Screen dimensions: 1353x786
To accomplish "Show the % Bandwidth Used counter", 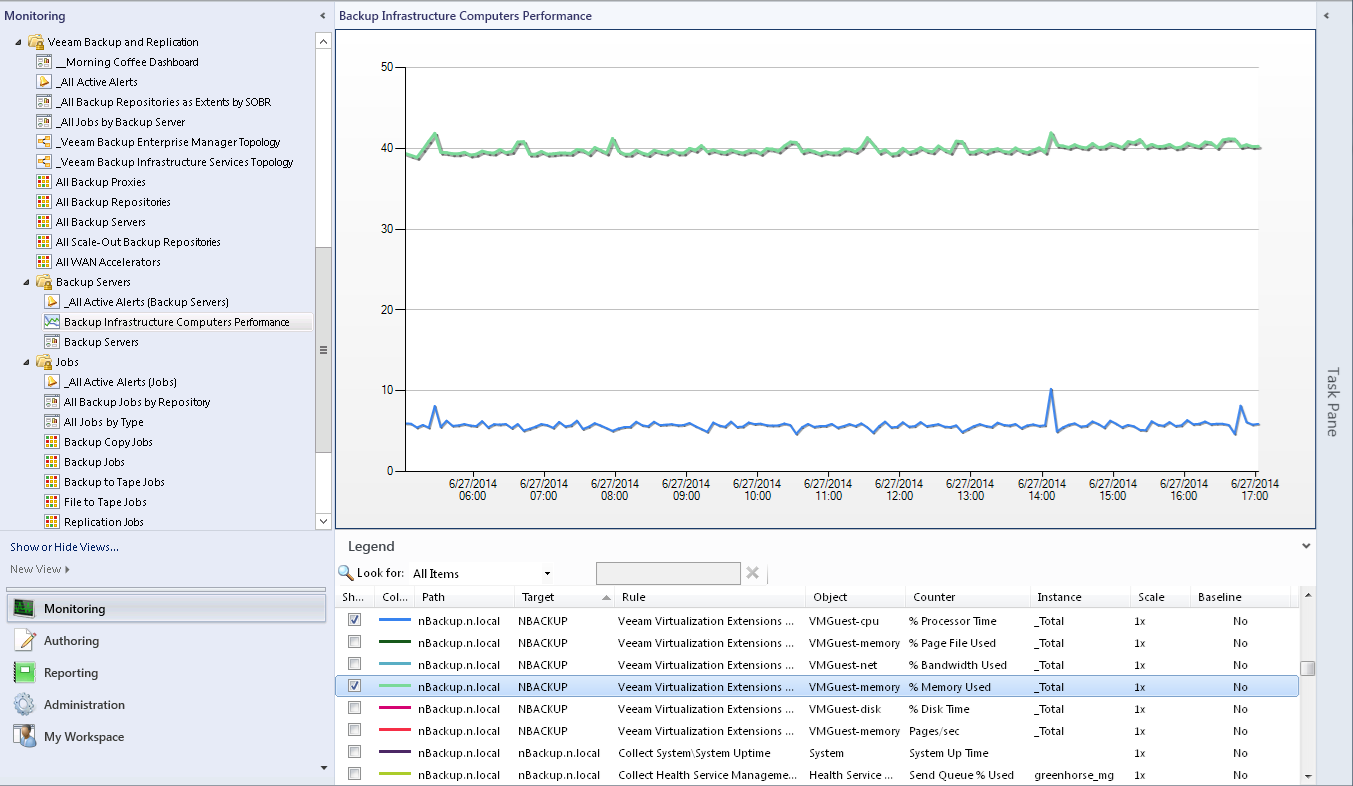I will tap(354, 664).
